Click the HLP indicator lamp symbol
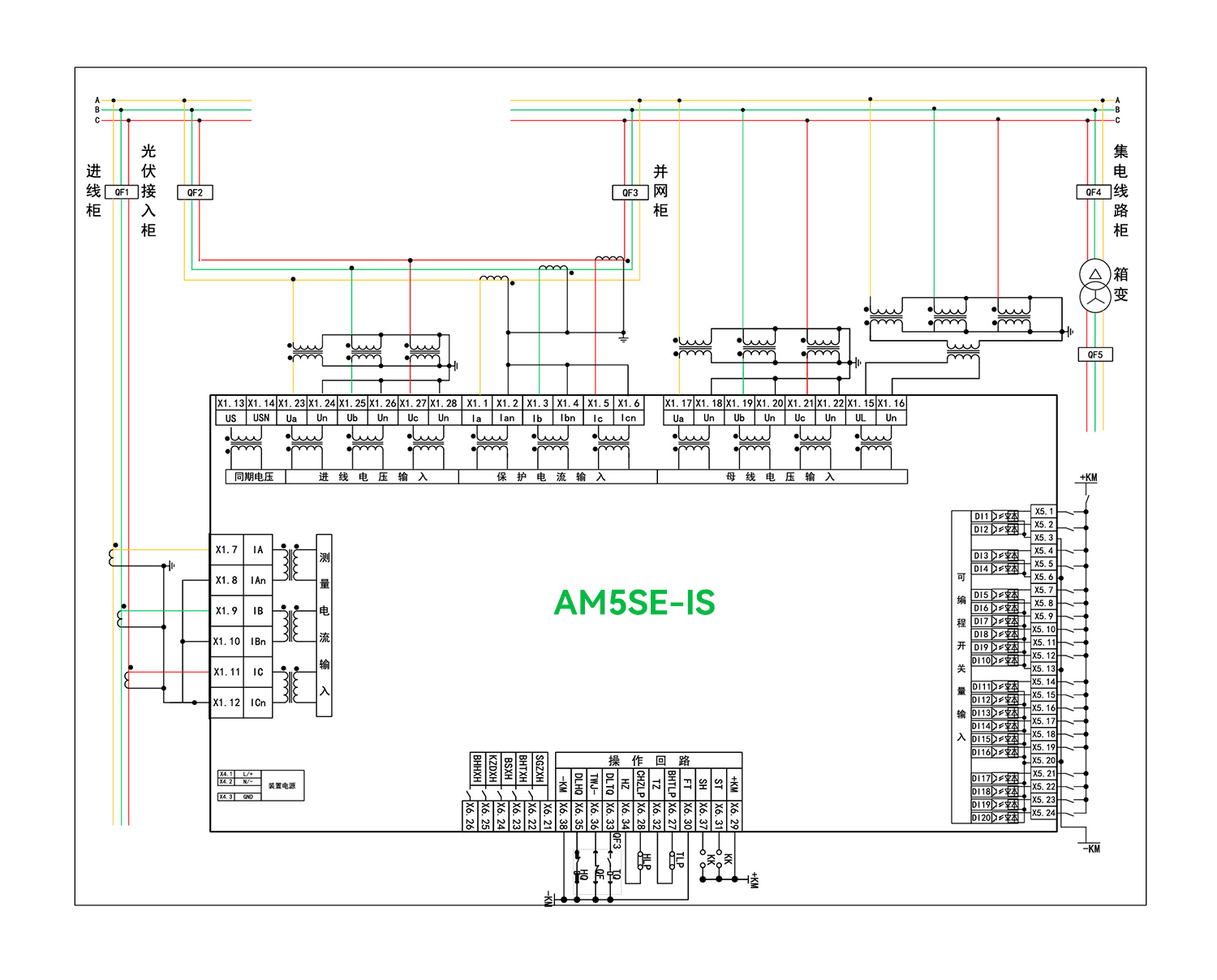The image size is (1217, 980). coord(641,861)
